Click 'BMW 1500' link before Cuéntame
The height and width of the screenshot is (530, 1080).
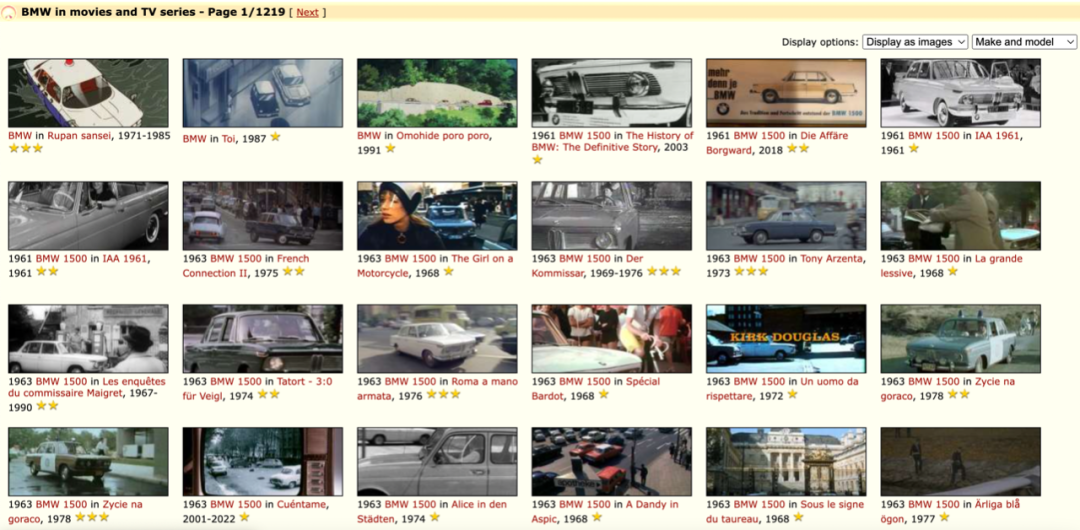click(x=236, y=504)
